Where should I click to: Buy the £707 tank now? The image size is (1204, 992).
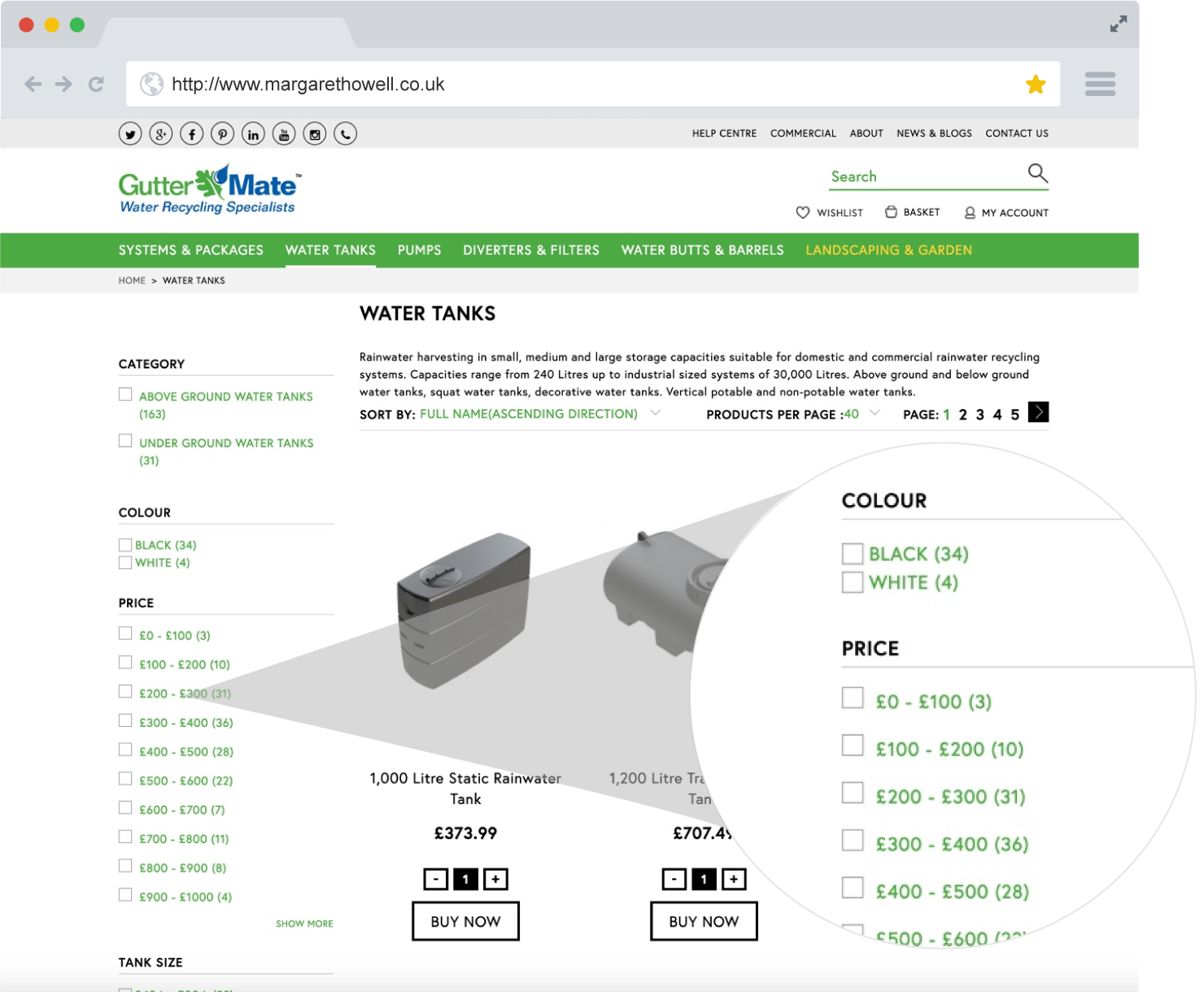(704, 921)
